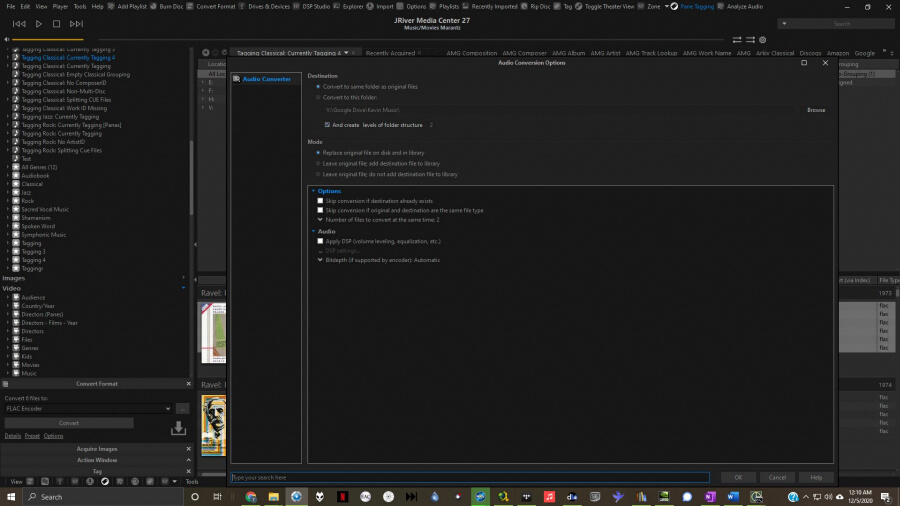This screenshot has width=900, height=506.
Task: Click the Browse button for destination folder
Action: (816, 110)
